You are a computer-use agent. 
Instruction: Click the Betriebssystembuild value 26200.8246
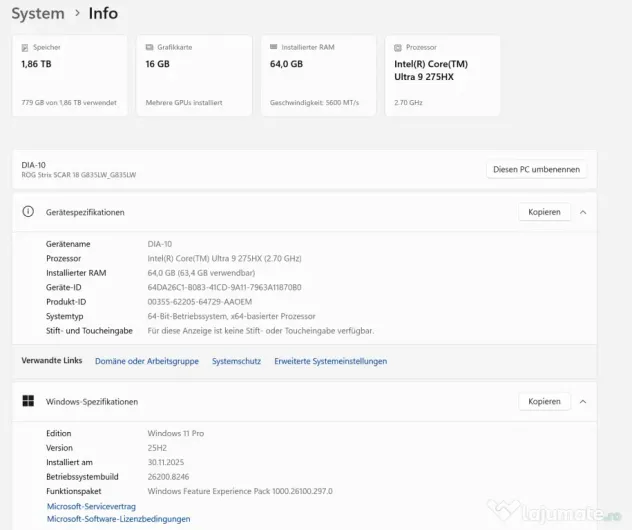168,477
